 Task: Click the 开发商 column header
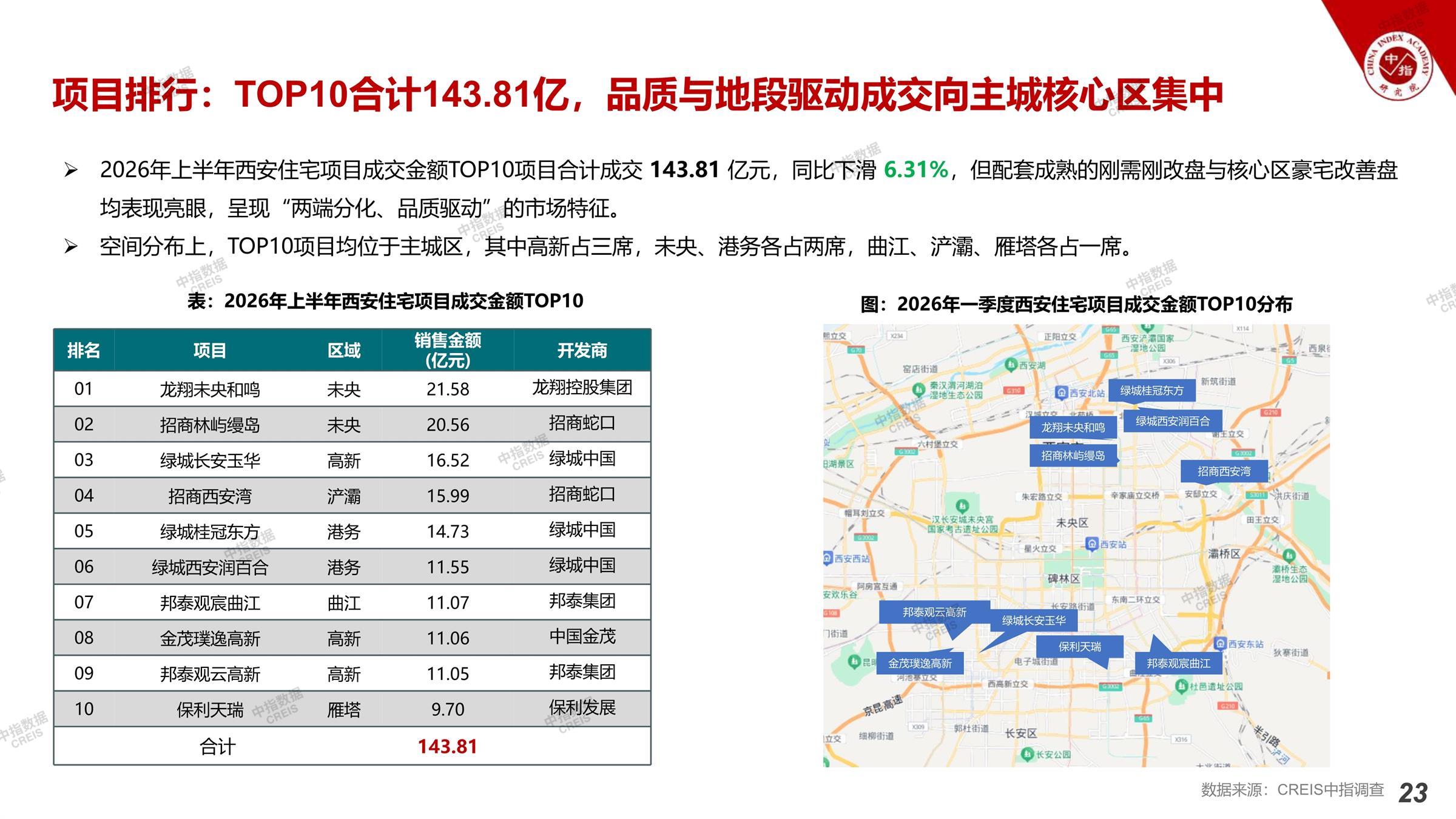(x=582, y=350)
